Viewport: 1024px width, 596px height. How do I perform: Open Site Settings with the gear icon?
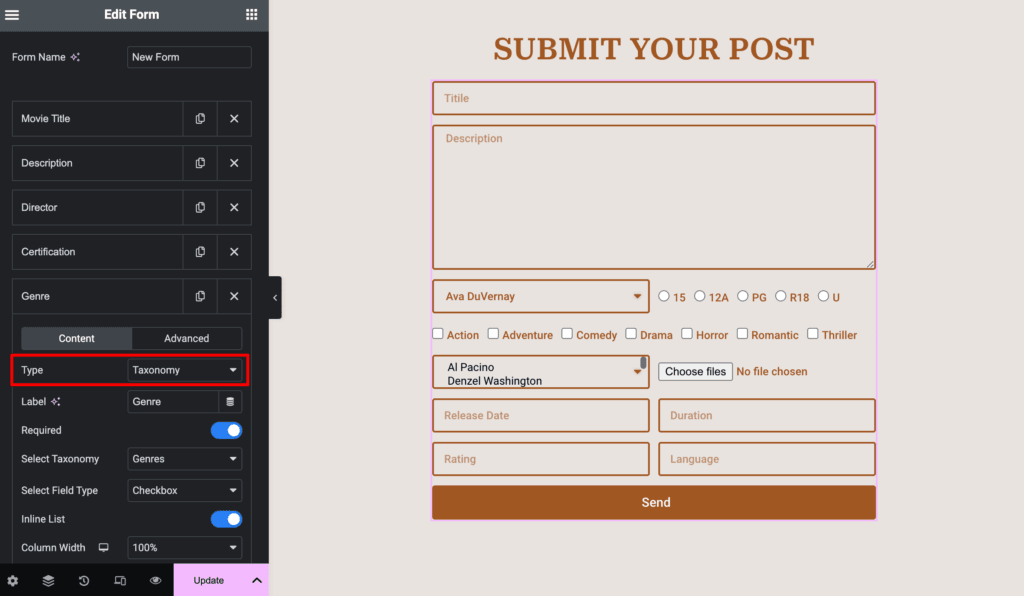13,580
